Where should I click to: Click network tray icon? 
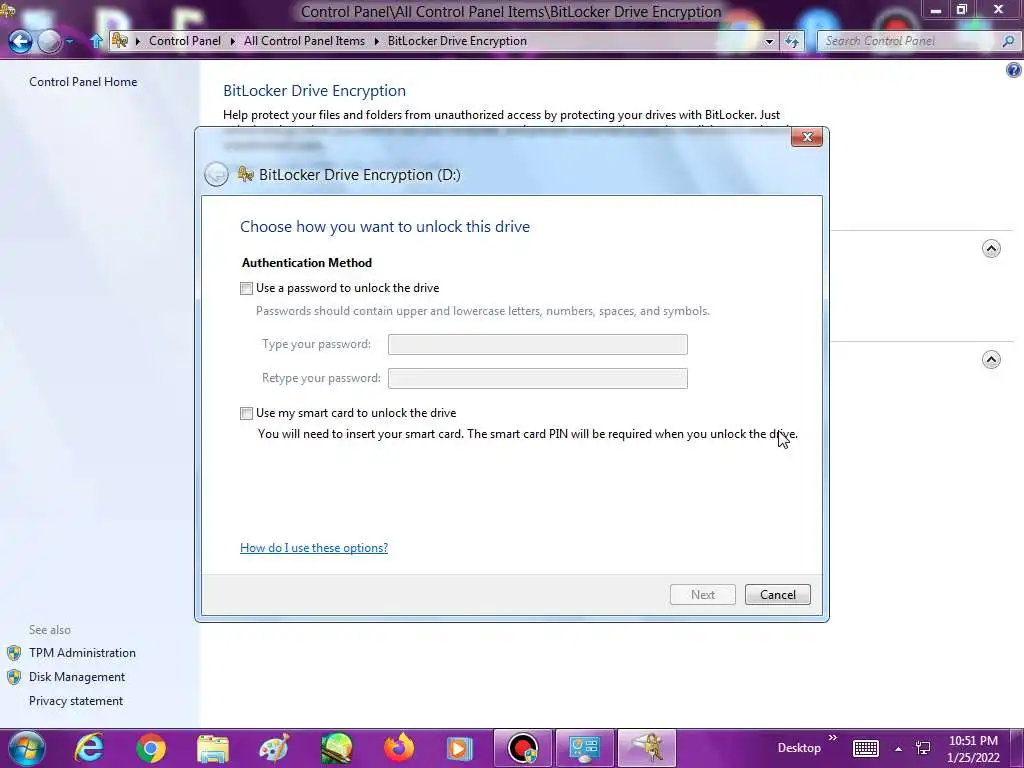[923, 748]
